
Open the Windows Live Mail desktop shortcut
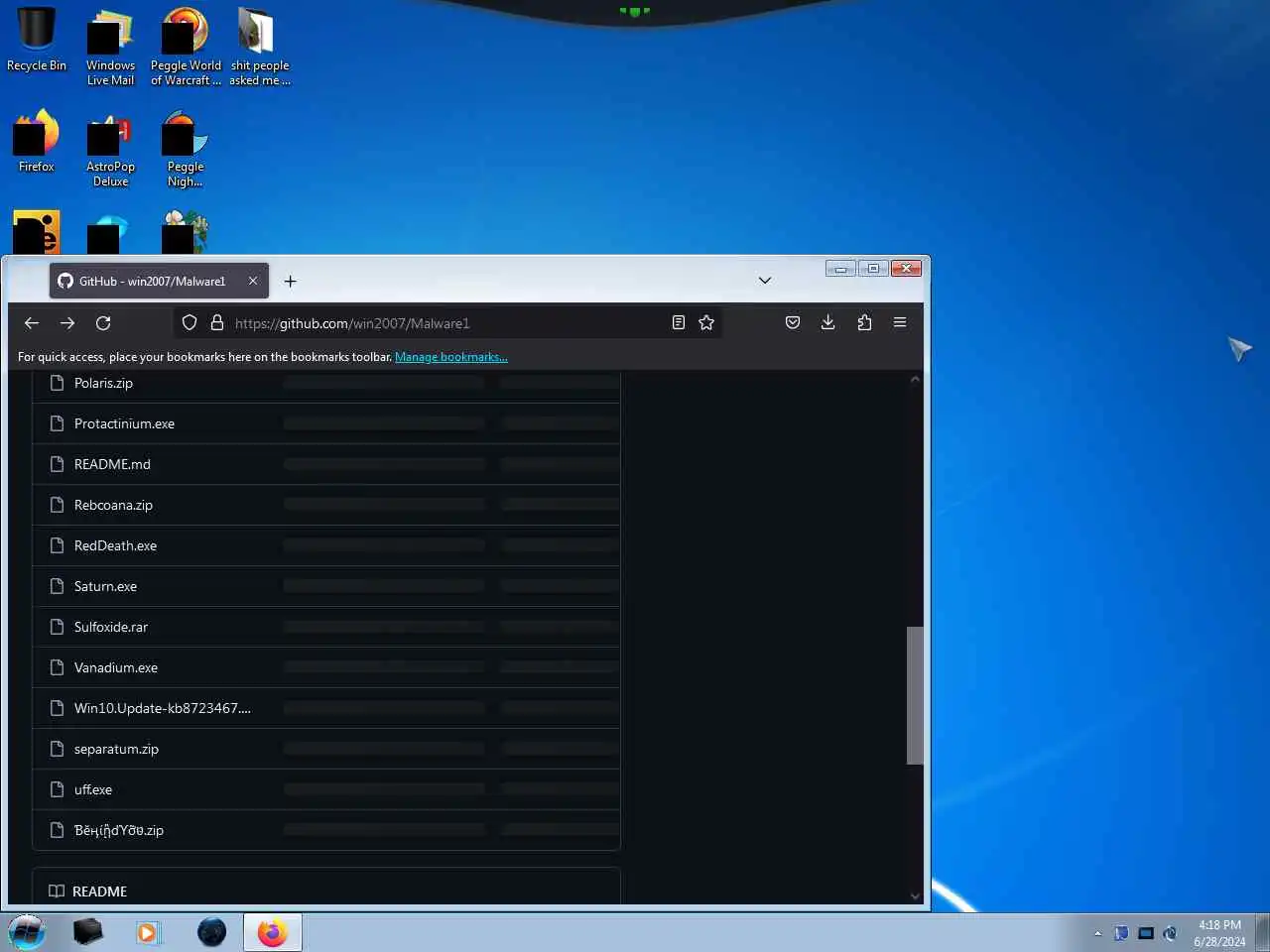pyautogui.click(x=110, y=47)
